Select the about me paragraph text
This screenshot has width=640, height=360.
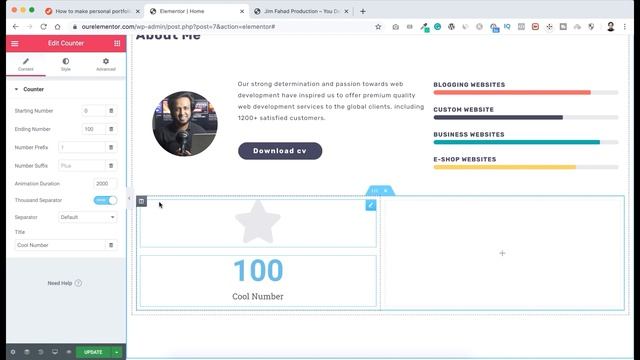click(331, 101)
